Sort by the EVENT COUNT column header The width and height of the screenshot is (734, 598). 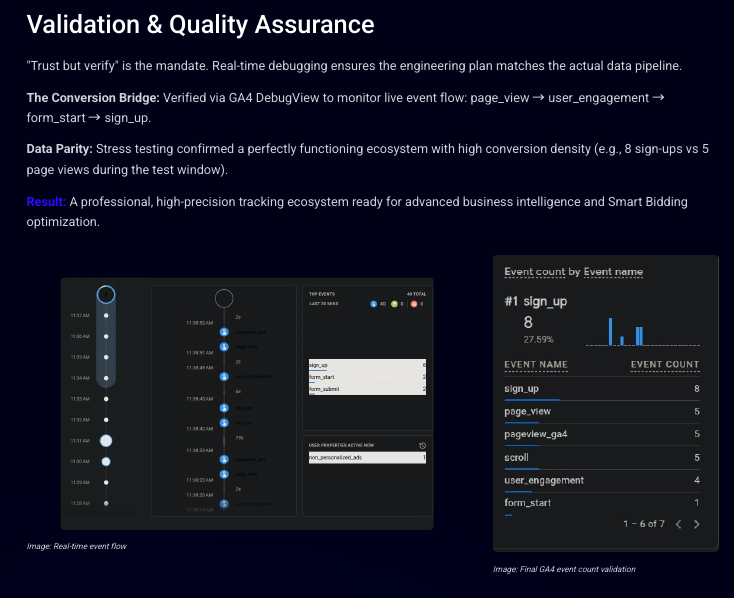click(665, 365)
